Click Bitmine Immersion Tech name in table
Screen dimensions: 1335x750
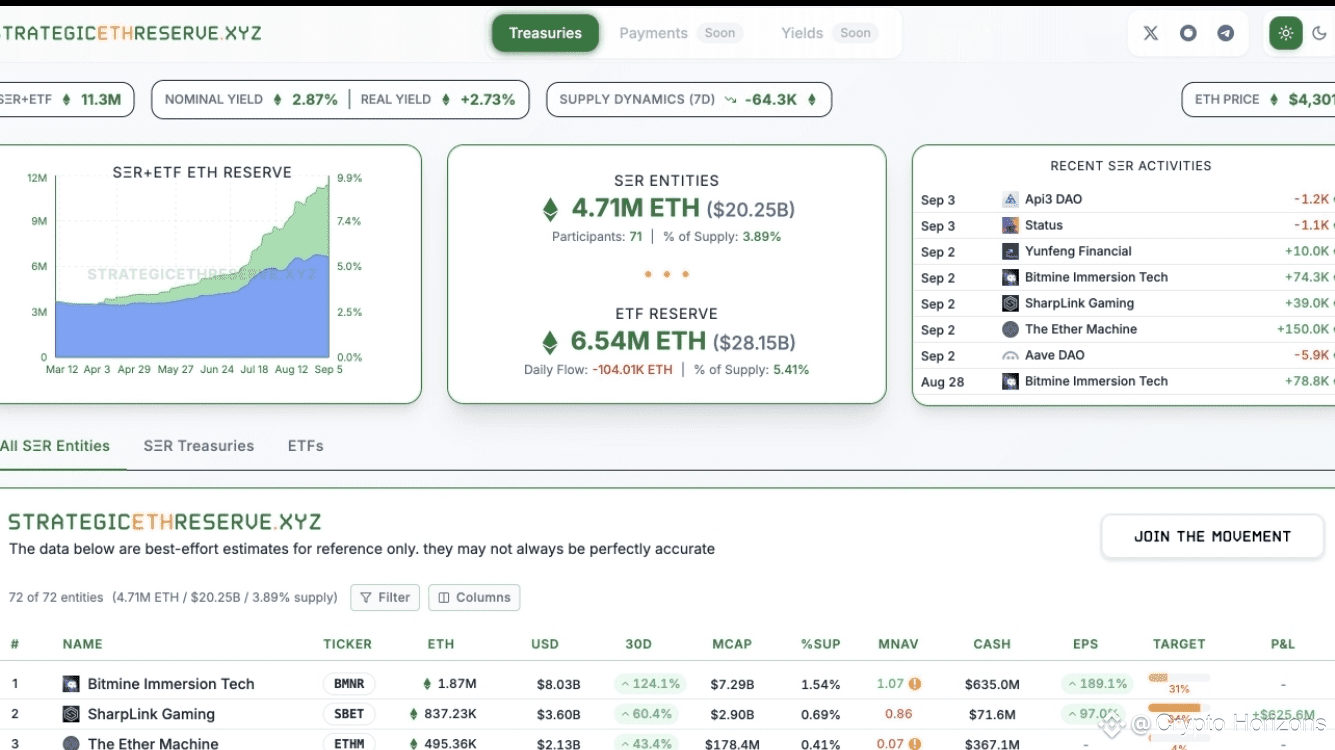point(171,684)
